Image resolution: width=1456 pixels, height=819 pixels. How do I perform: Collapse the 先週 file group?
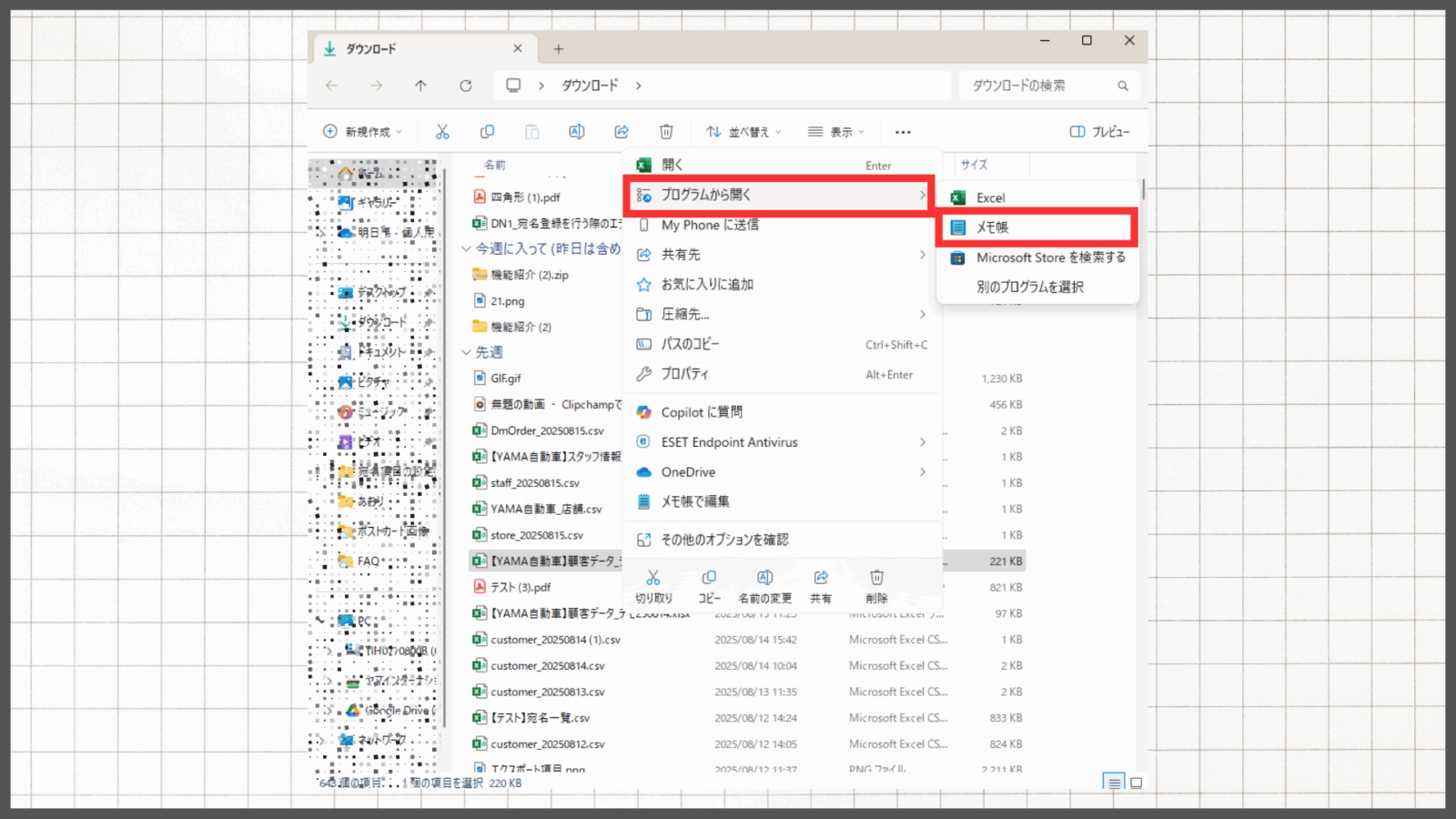pyautogui.click(x=467, y=352)
